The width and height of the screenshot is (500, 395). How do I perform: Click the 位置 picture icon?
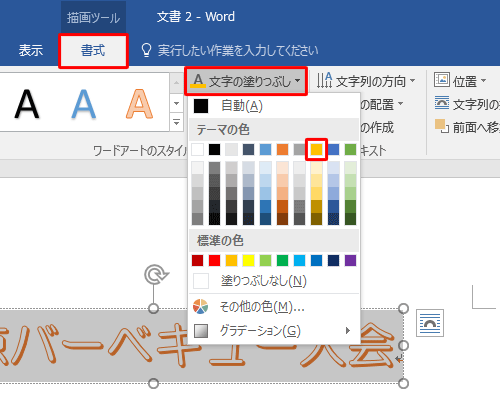point(442,80)
